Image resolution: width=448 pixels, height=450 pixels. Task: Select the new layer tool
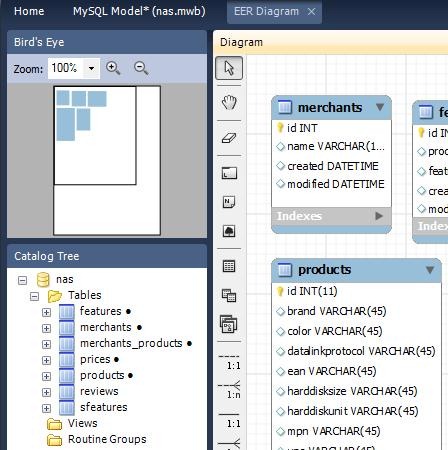coord(229,173)
